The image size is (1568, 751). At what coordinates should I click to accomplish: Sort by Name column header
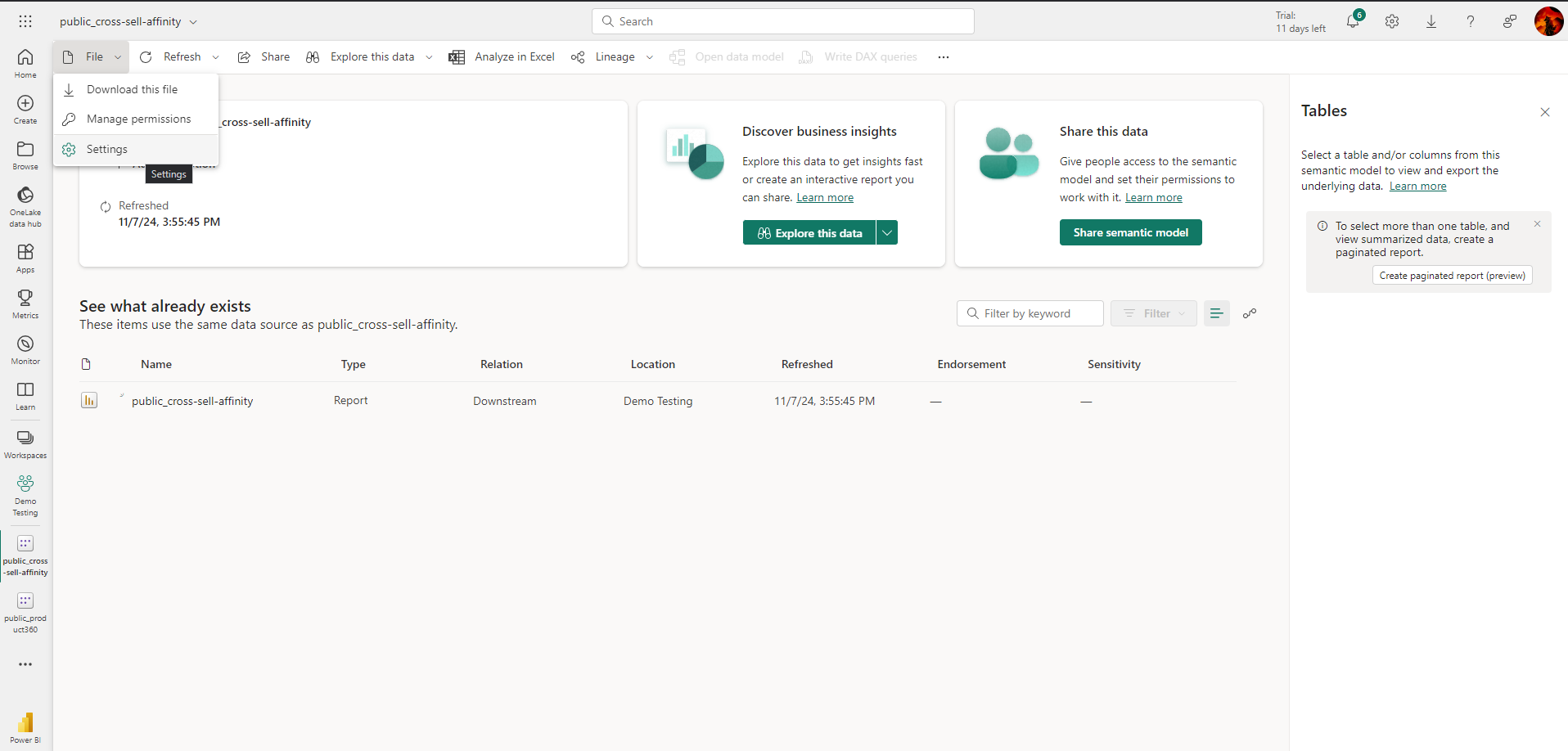156,364
